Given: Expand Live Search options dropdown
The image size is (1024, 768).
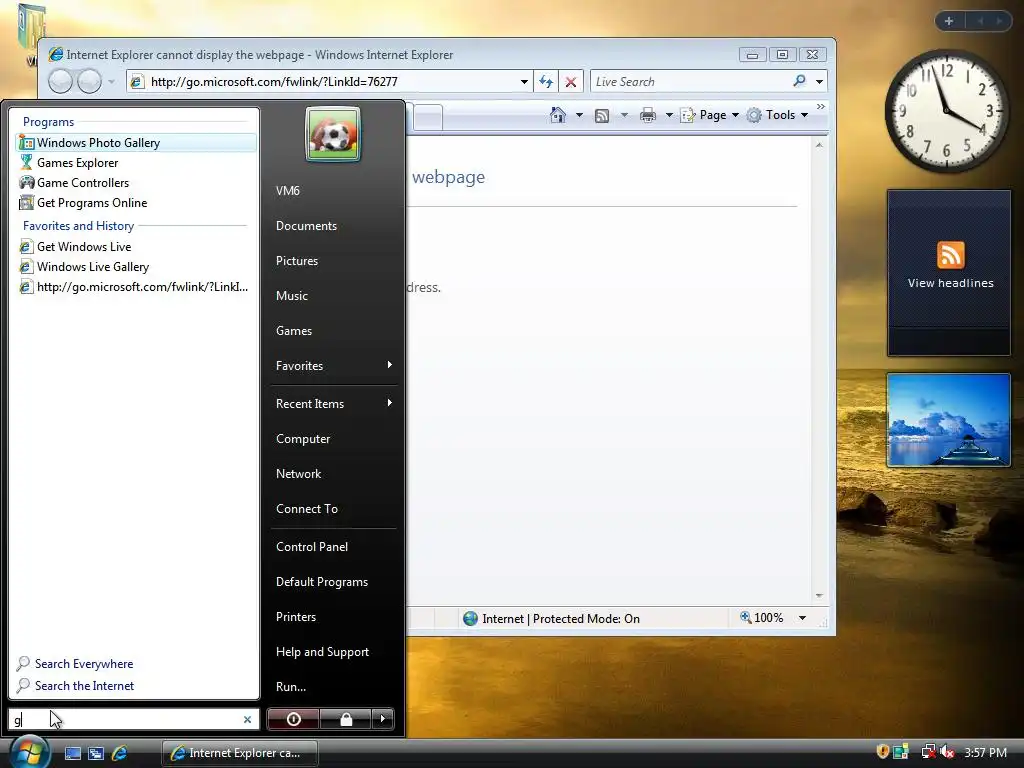Looking at the screenshot, I should tap(819, 82).
